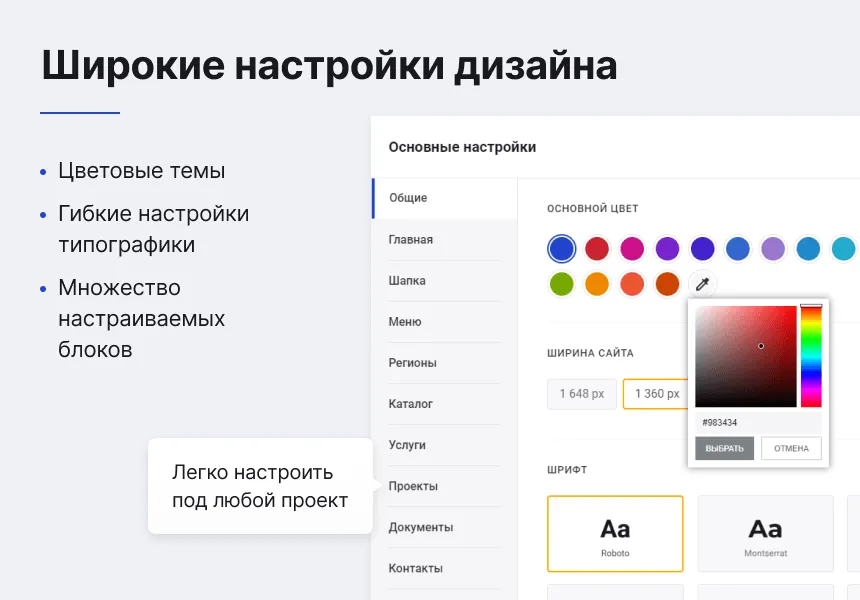This screenshot has width=860, height=600.
Task: Open the Каталог settings section
Action: (x=410, y=403)
